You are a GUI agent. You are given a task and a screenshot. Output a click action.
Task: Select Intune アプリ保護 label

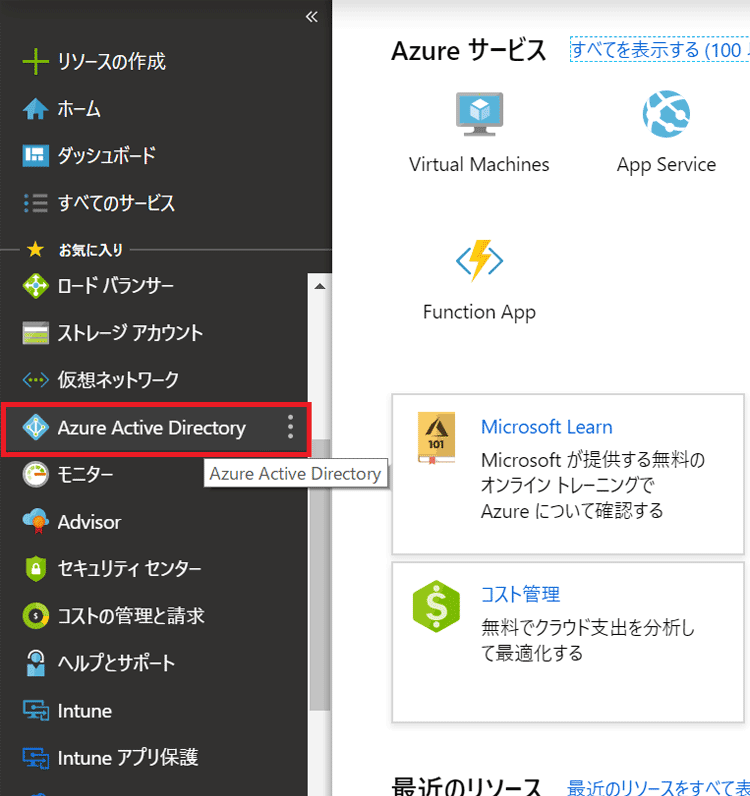coord(127,757)
